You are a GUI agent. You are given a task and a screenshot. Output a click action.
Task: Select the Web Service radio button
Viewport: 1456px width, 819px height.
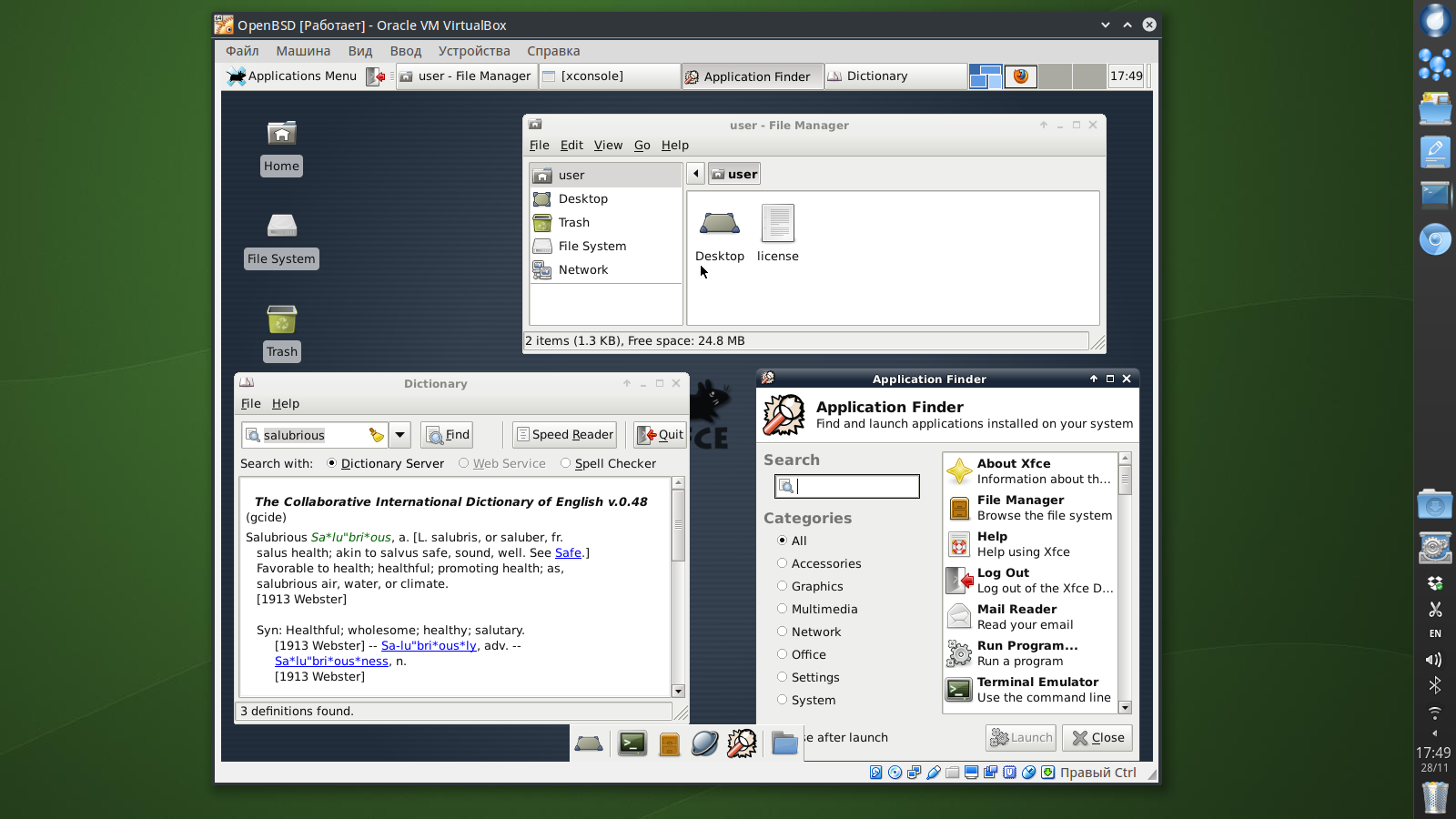pyautogui.click(x=464, y=463)
